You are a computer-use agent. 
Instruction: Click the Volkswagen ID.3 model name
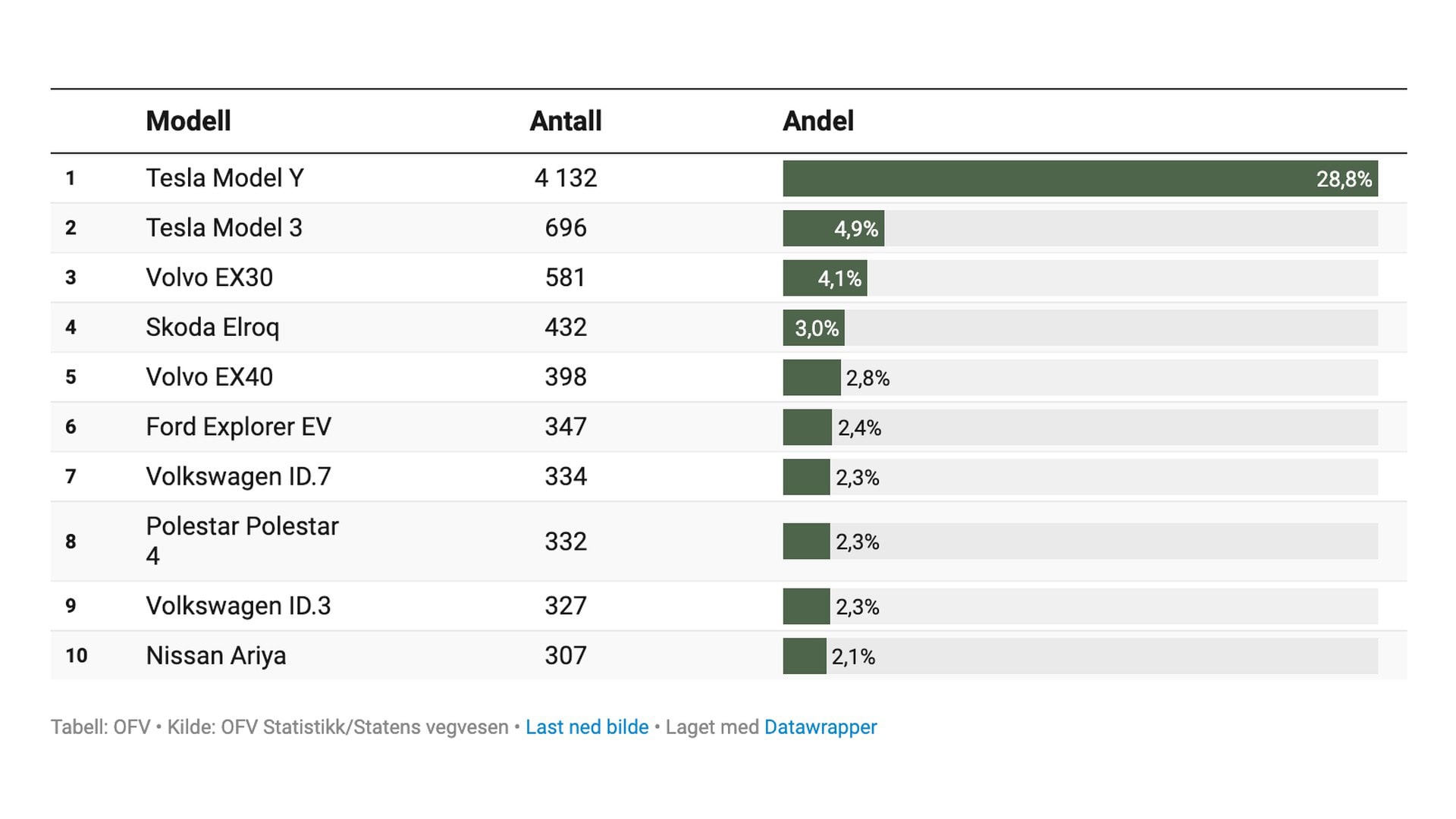pos(238,606)
